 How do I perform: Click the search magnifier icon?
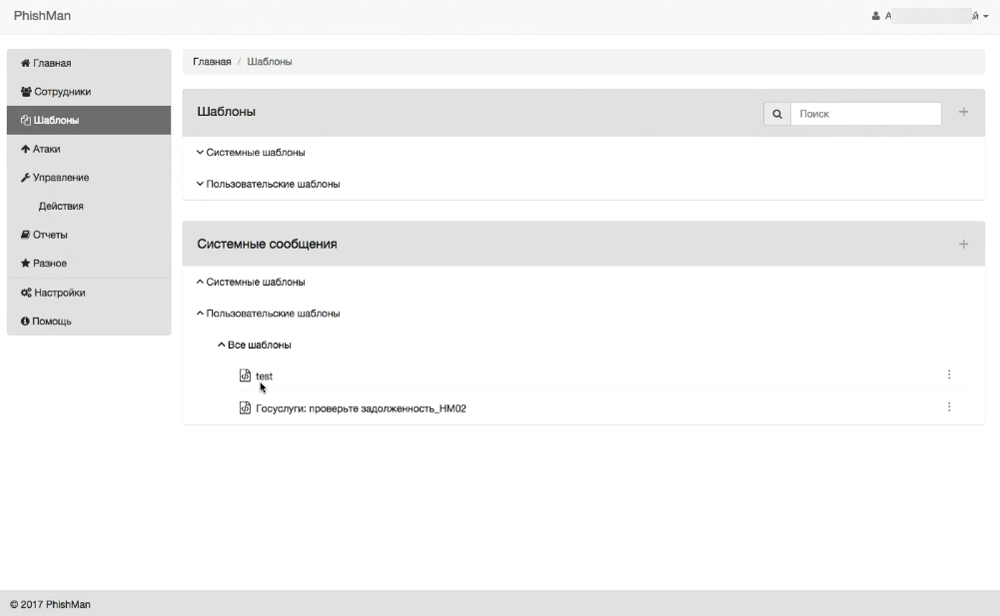click(x=777, y=114)
